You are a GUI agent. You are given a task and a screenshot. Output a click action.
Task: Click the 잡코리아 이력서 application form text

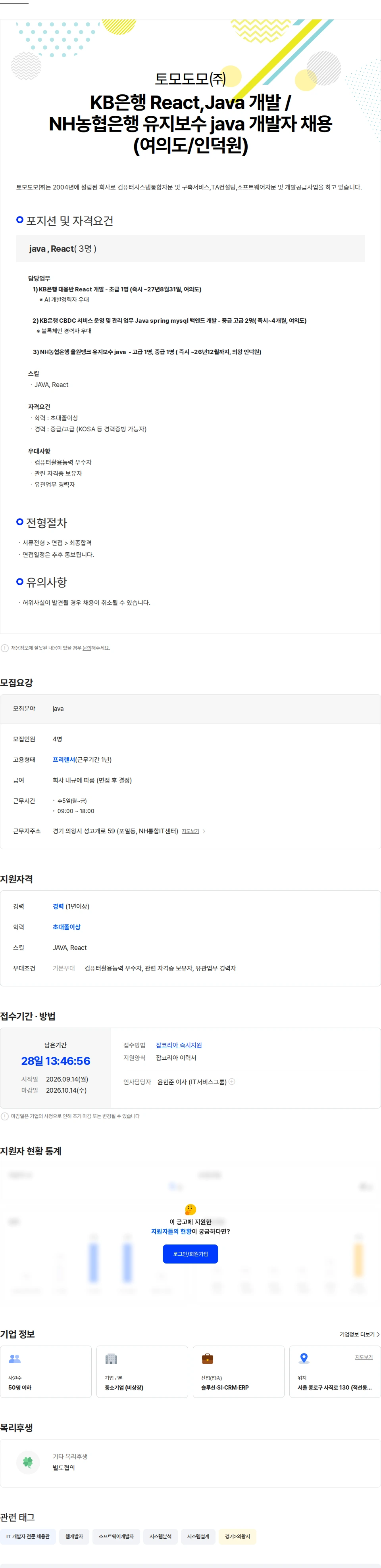176,1058
